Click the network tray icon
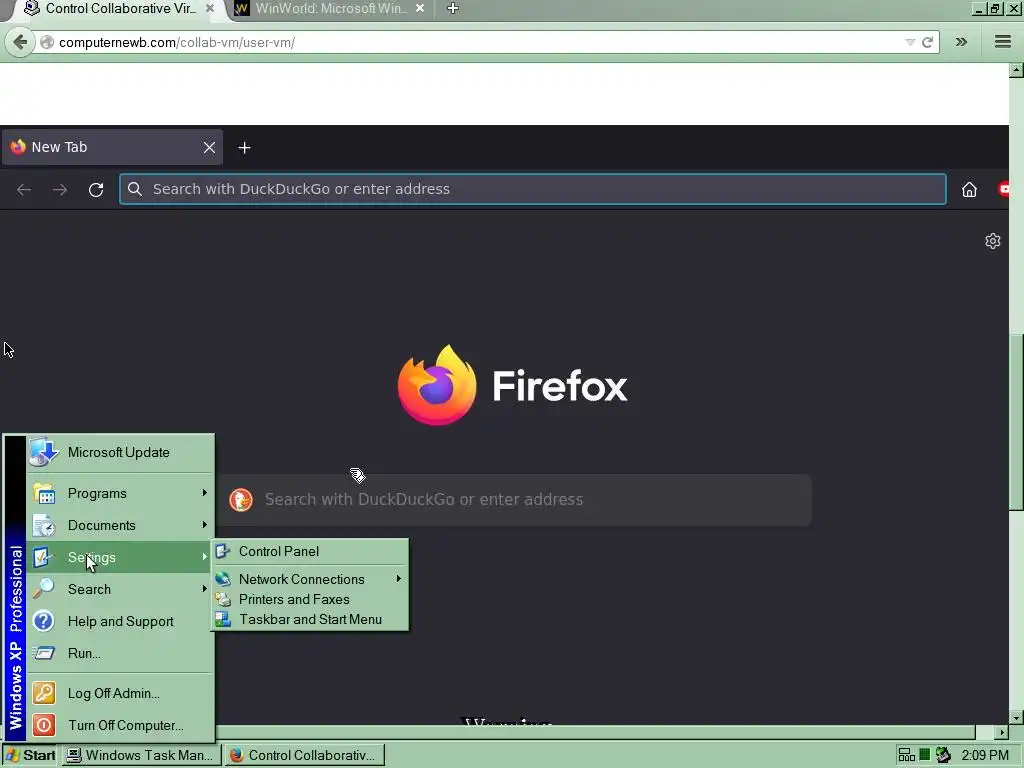1024x768 pixels. point(906,756)
